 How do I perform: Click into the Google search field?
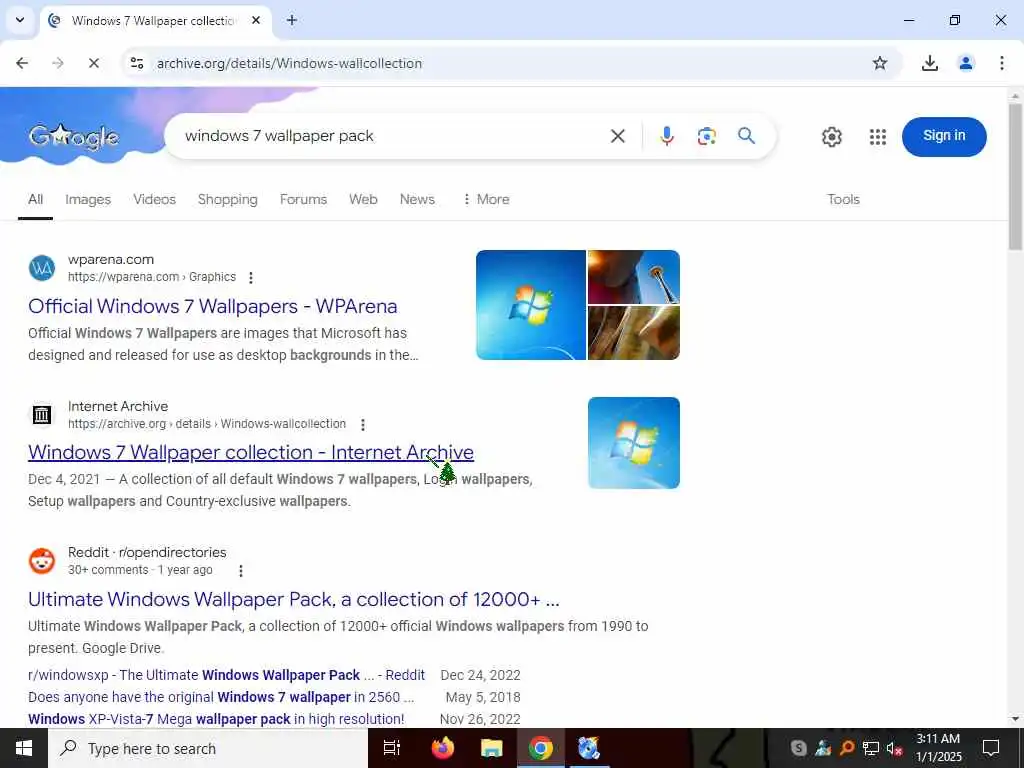392,136
